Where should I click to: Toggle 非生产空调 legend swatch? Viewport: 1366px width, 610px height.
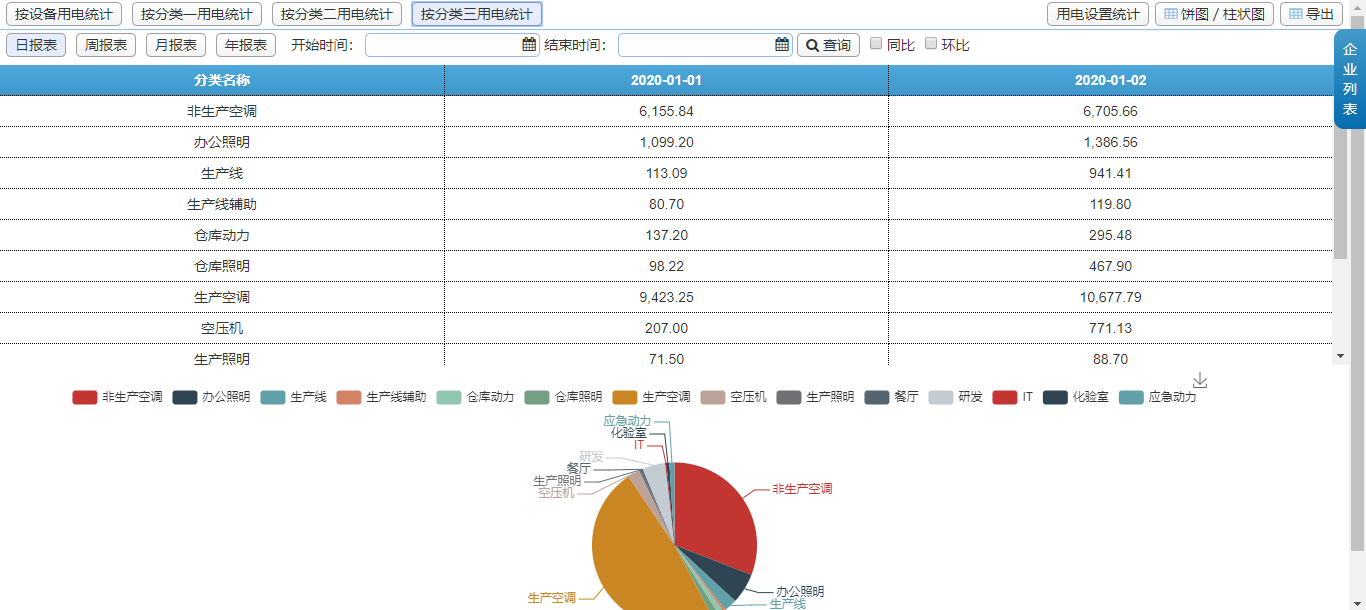point(85,397)
